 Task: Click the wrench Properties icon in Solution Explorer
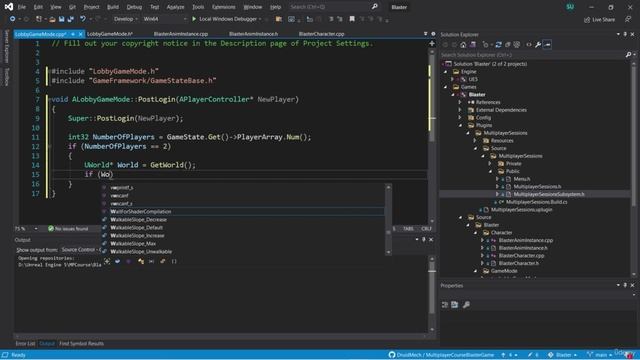[x=538, y=44]
